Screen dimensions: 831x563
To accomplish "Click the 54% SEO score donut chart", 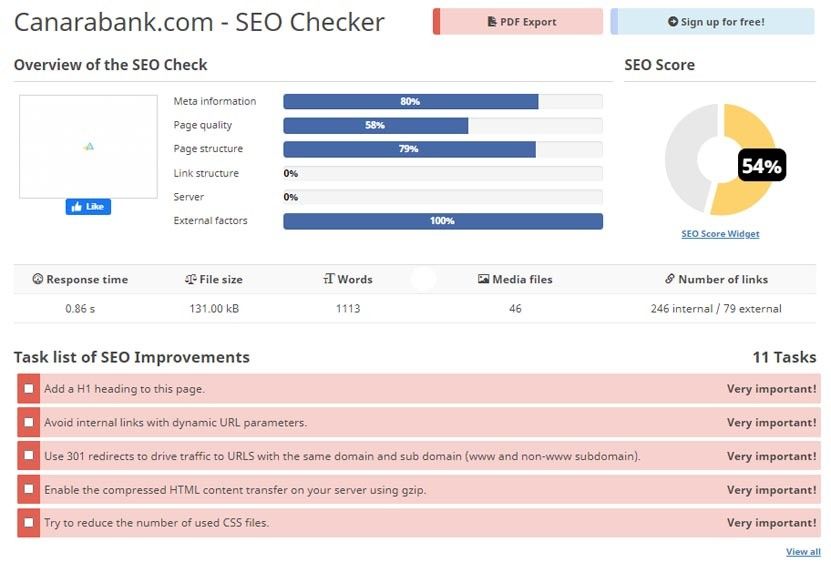I will click(721, 160).
